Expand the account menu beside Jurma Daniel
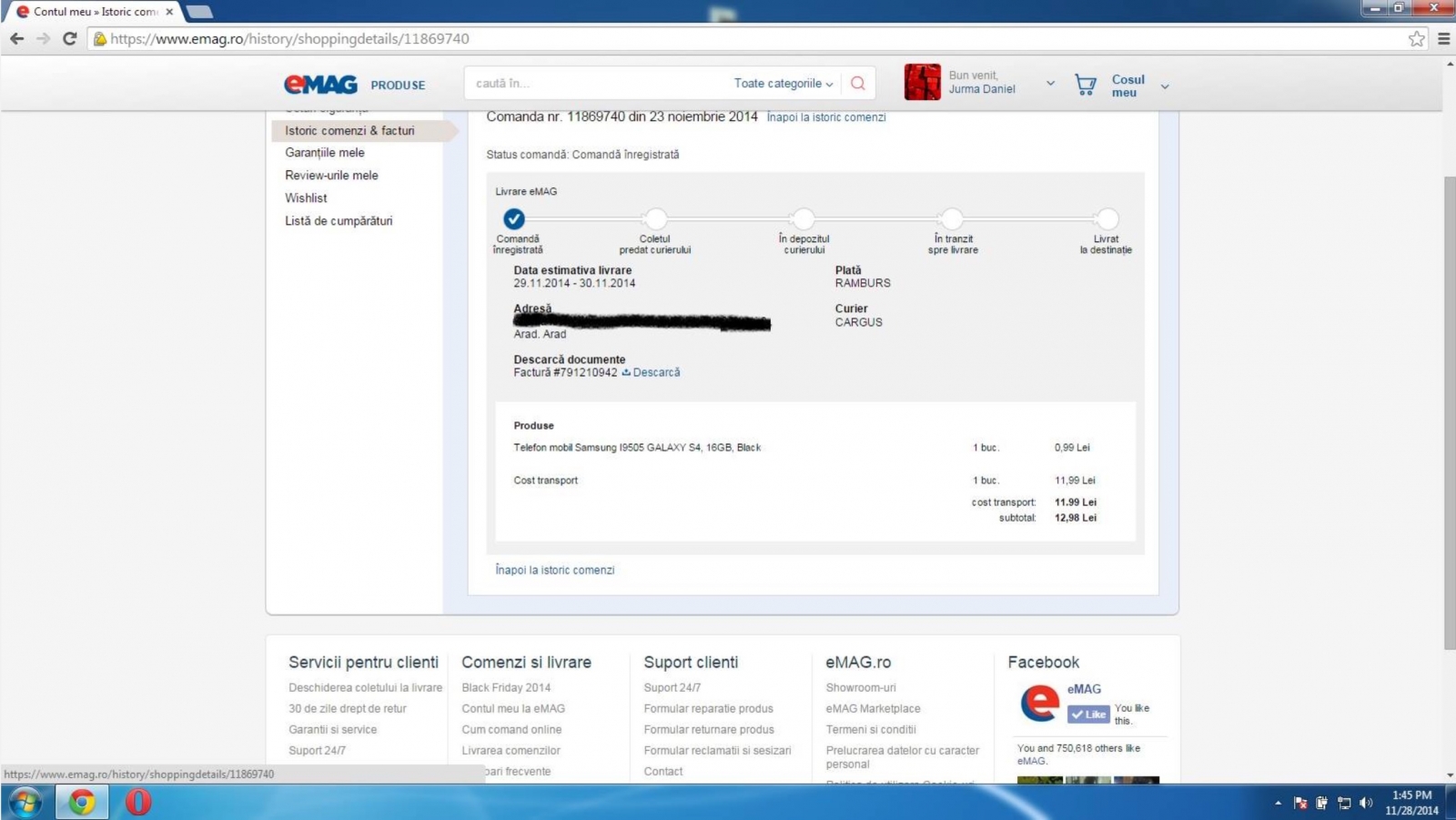Viewport: 1456px width, 820px height. 1050,83
